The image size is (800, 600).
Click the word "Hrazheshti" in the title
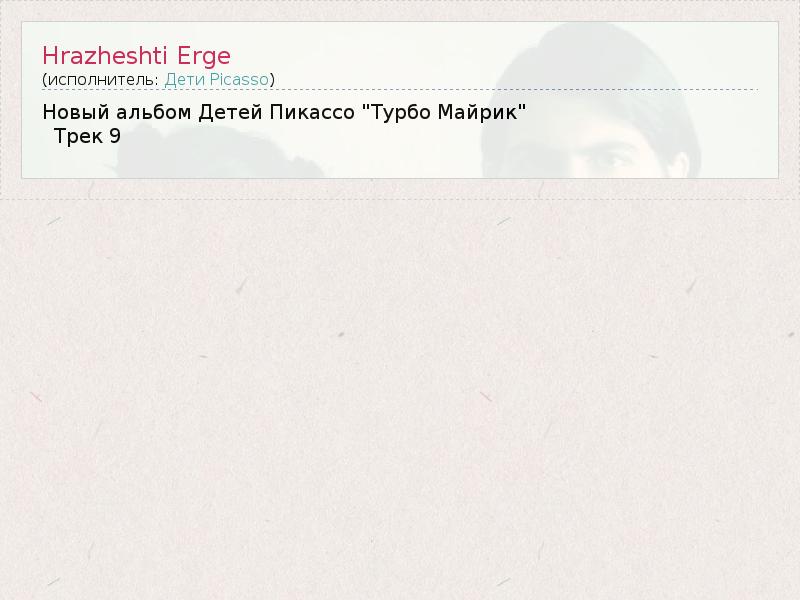105,56
